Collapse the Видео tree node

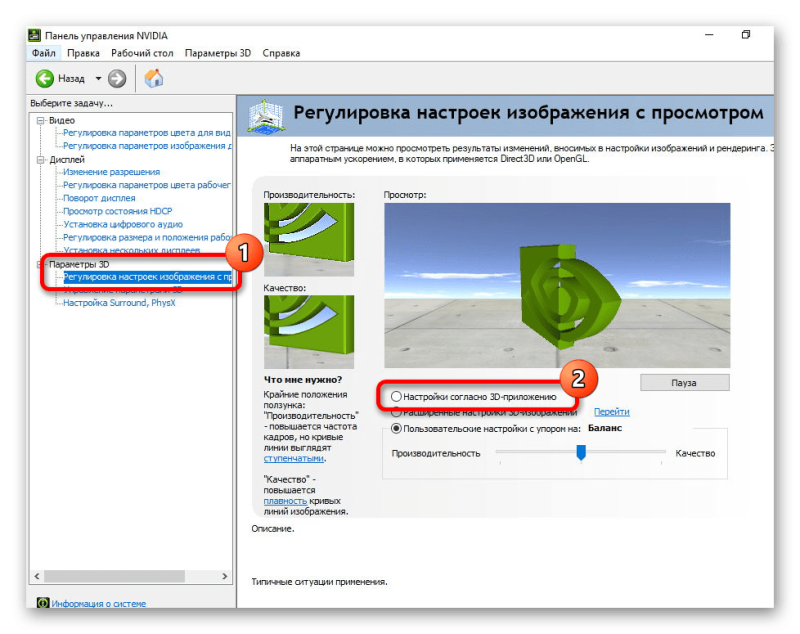click(x=40, y=120)
